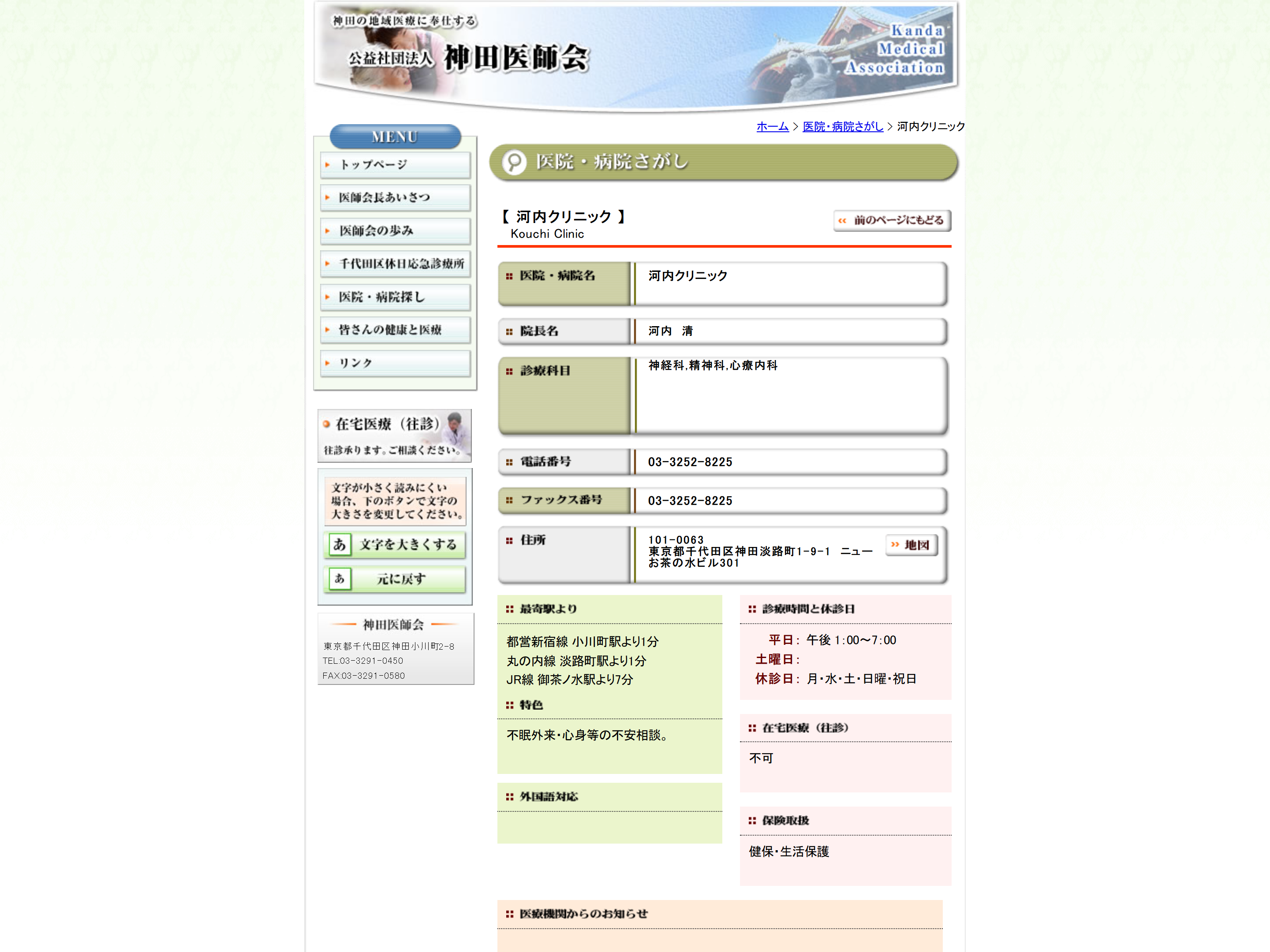Image resolution: width=1270 pixels, height=952 pixels.
Task: Click weekday hours 午後 1:00〜7:00
Action: click(851, 640)
